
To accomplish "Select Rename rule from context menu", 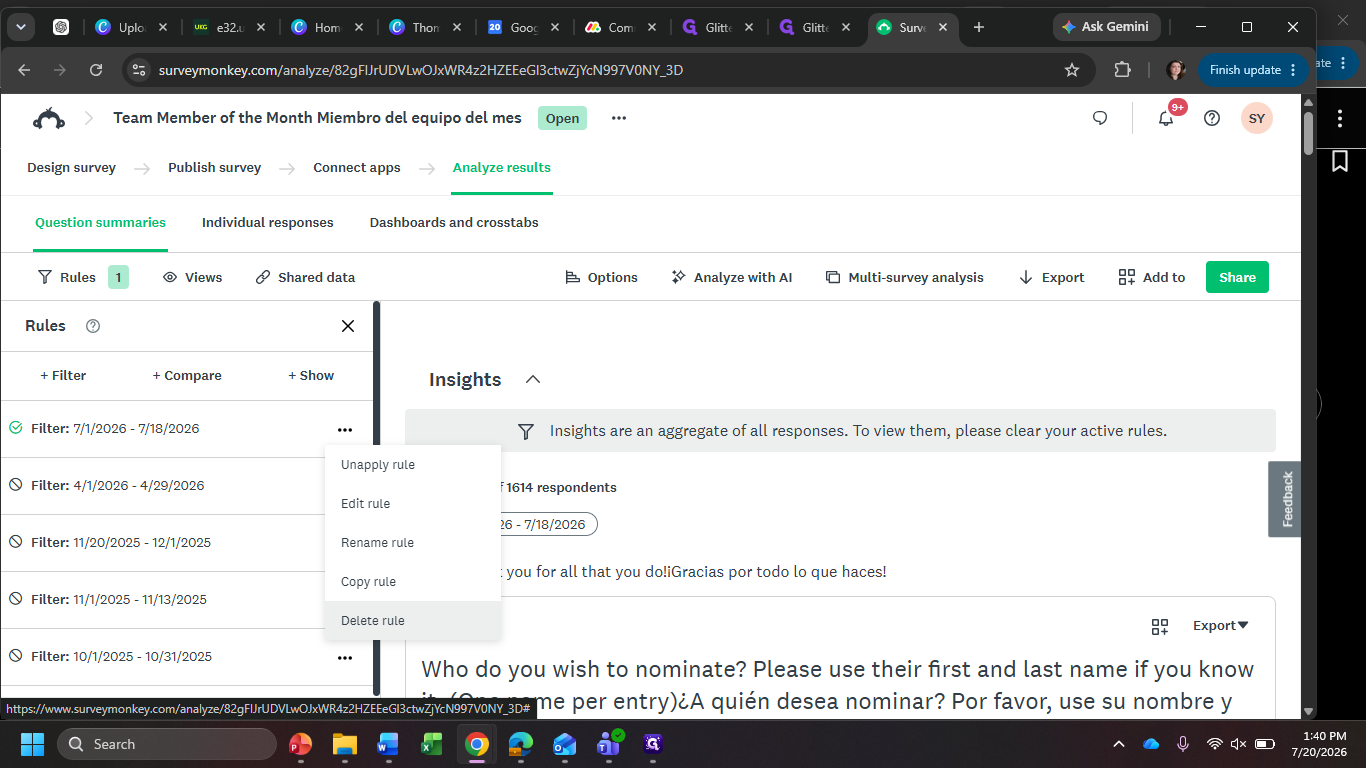I will click(413, 543).
